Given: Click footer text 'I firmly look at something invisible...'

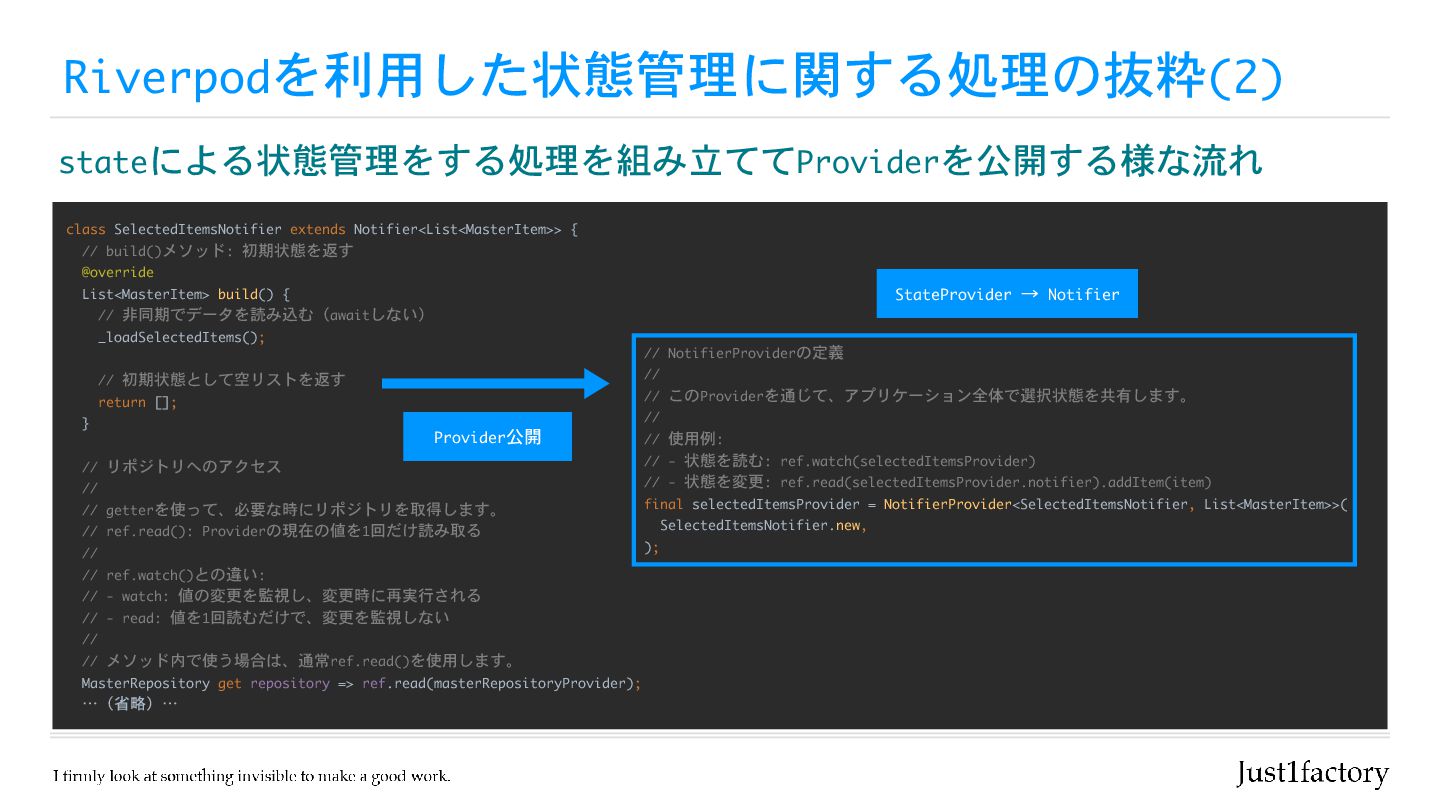Looking at the screenshot, I should coord(252,776).
